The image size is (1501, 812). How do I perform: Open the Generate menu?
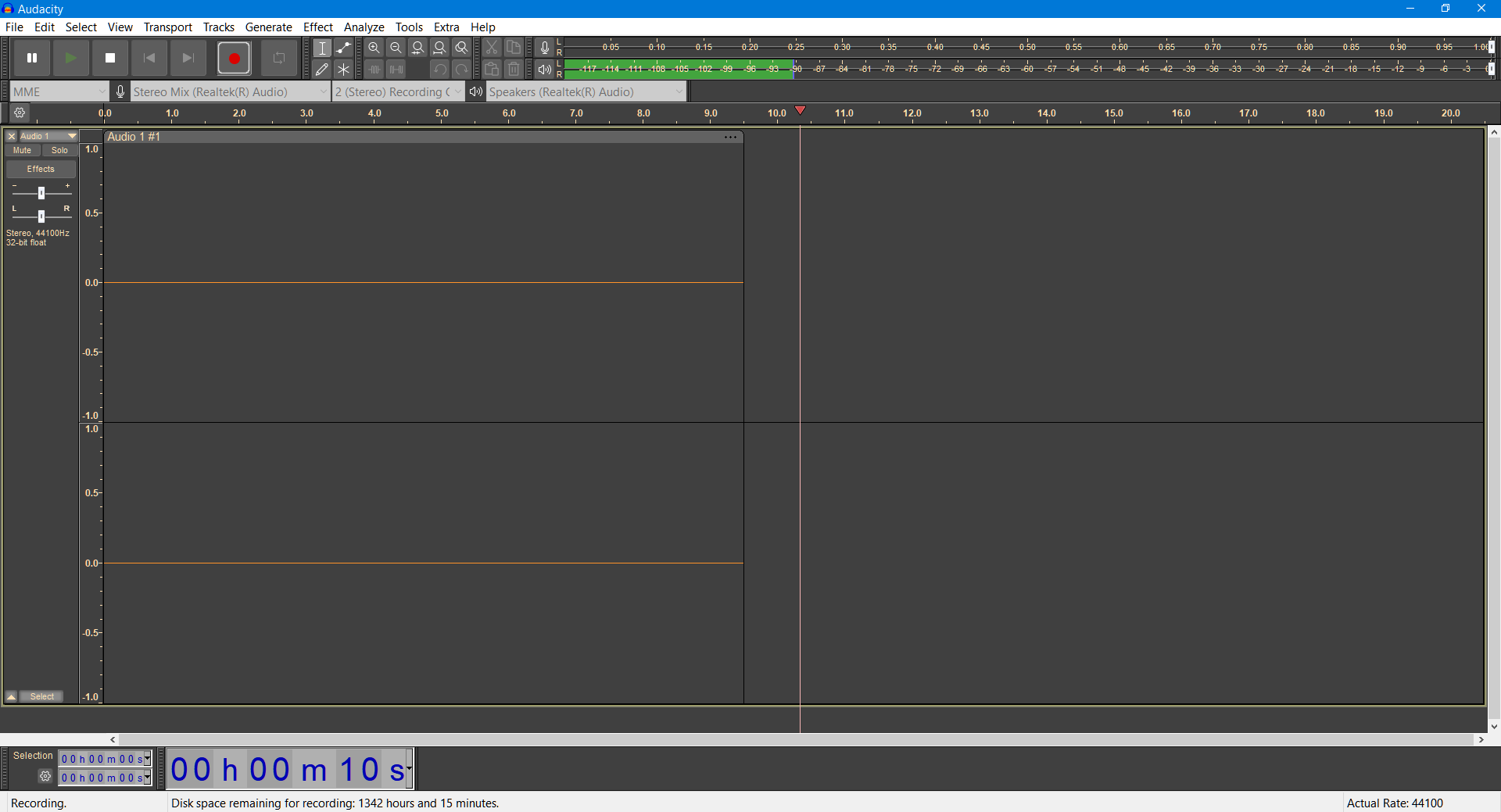click(269, 27)
